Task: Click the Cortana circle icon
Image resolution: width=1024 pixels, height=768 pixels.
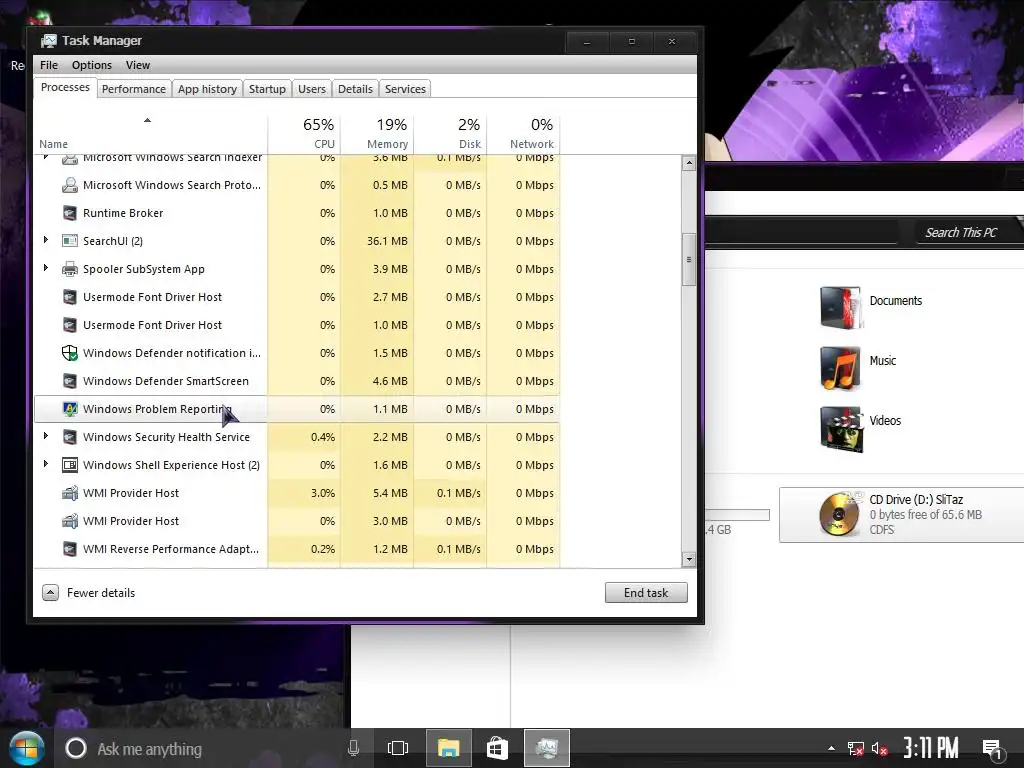Action: pyautogui.click(x=76, y=748)
